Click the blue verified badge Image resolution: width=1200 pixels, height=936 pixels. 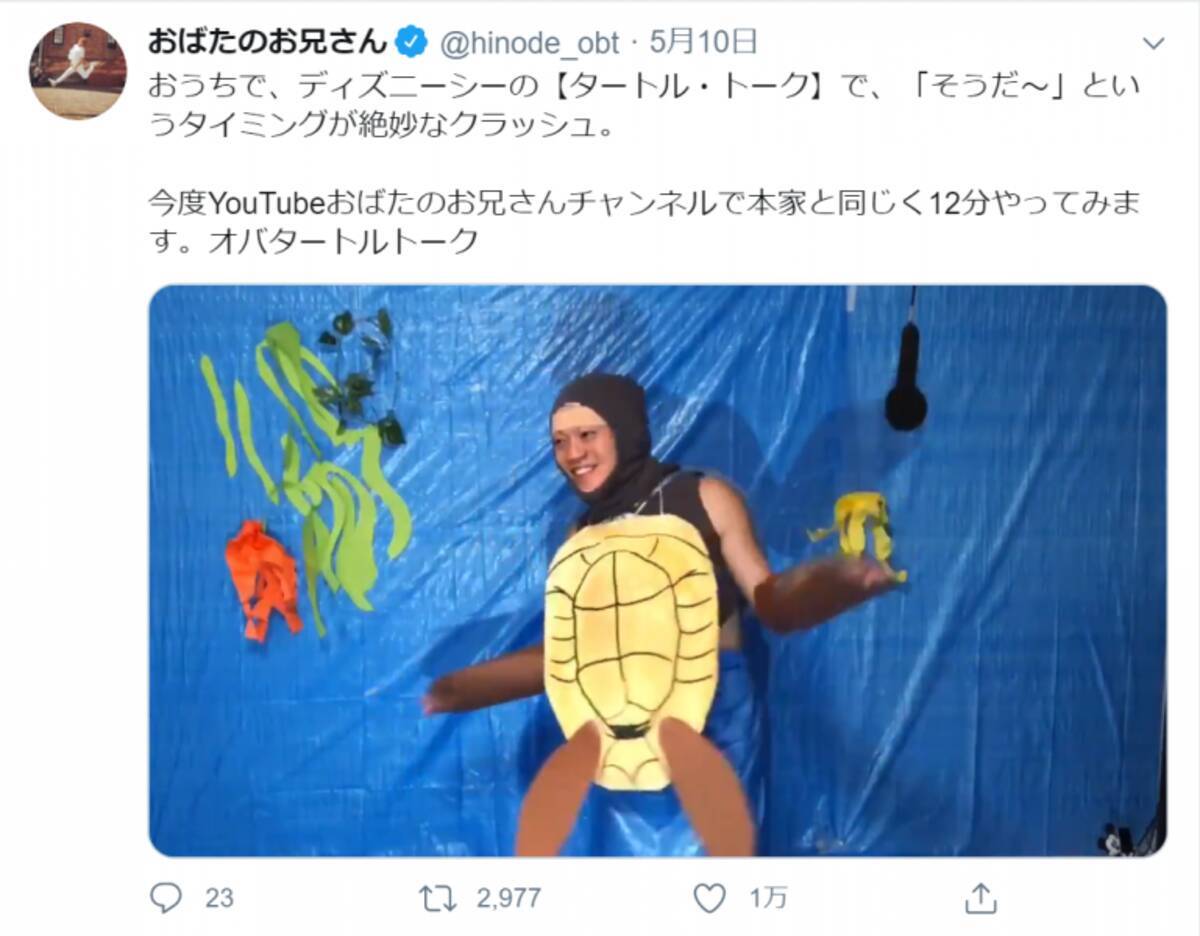click(412, 42)
